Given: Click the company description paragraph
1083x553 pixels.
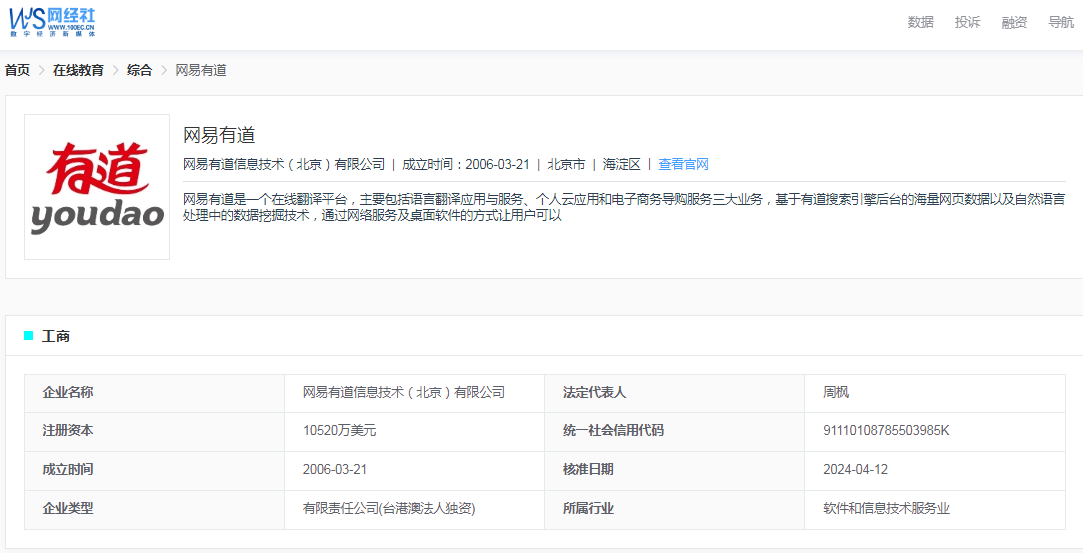Looking at the screenshot, I should (x=624, y=207).
